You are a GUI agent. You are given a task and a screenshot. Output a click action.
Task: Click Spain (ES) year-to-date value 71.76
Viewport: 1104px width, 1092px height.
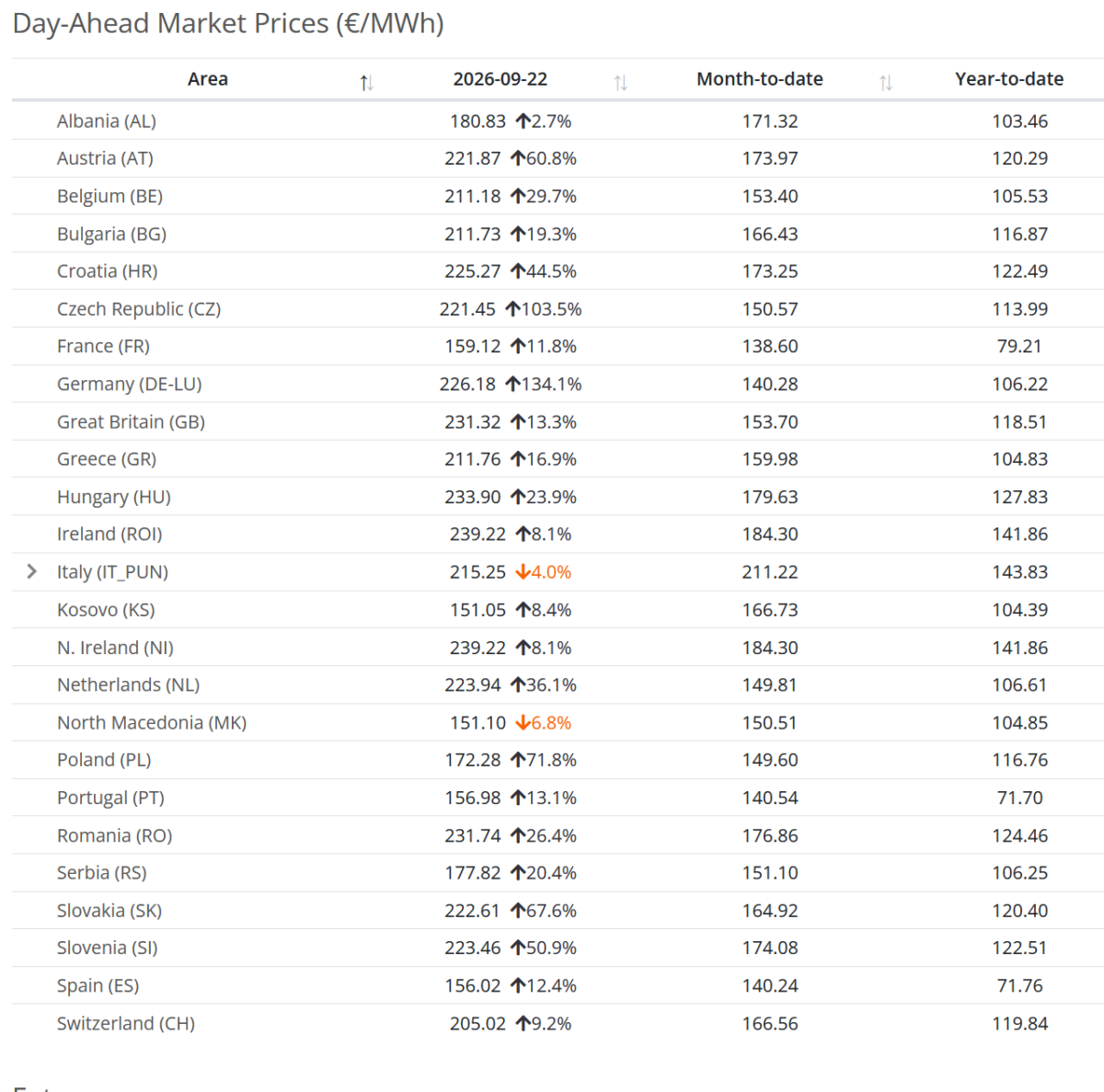coord(1020,985)
